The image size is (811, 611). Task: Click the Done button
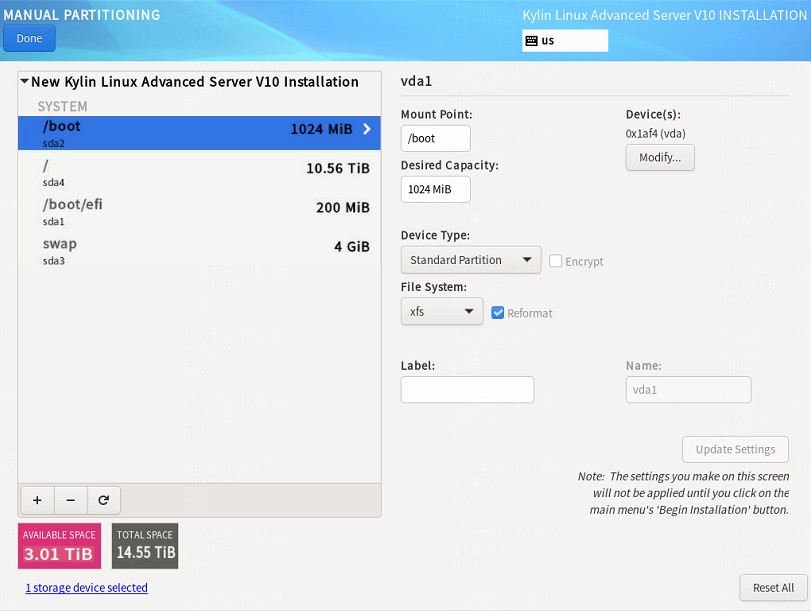pyautogui.click(x=29, y=38)
